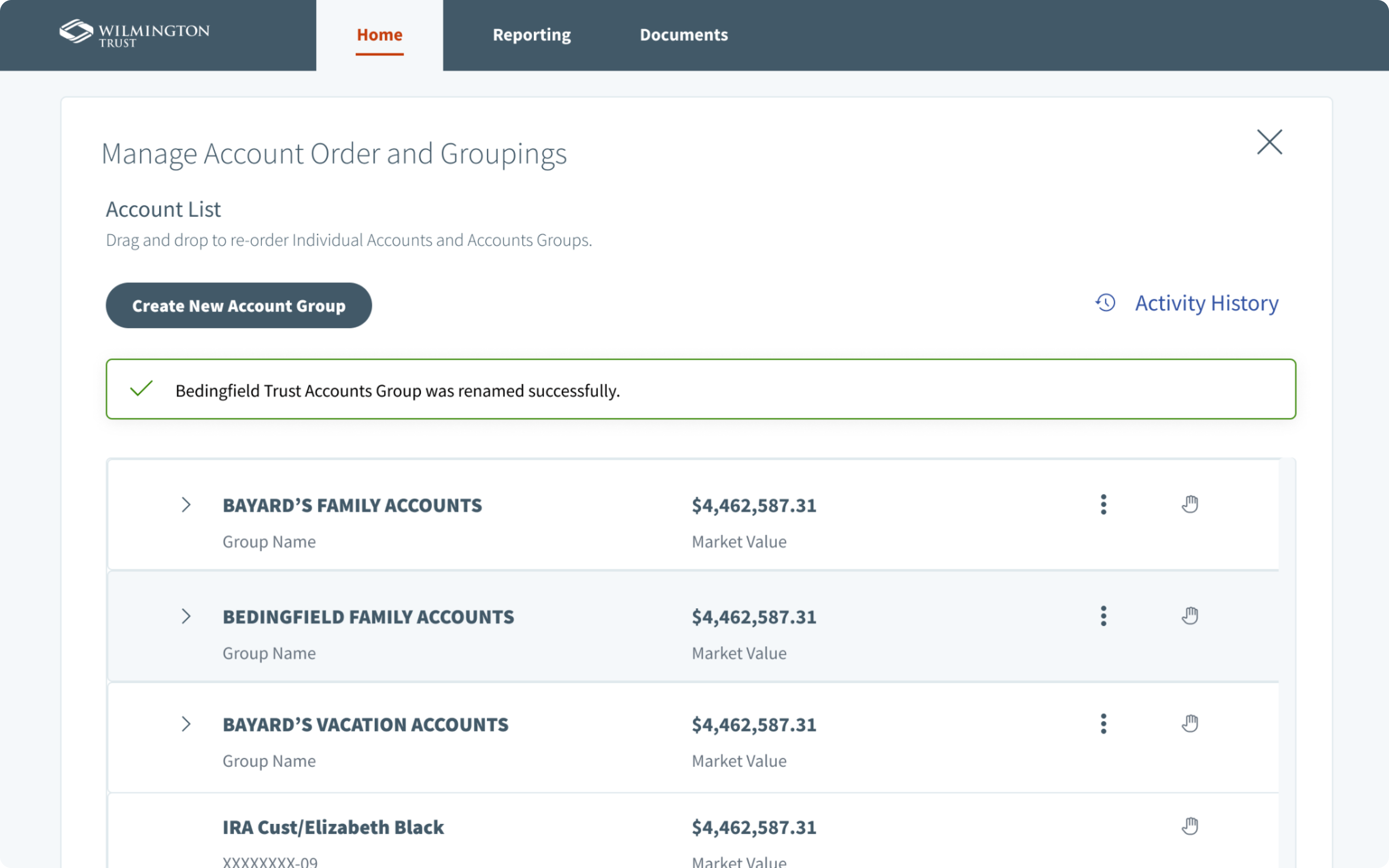Expand Bayard's Vacation Accounts group
Image resolution: width=1389 pixels, height=868 pixels.
click(186, 724)
